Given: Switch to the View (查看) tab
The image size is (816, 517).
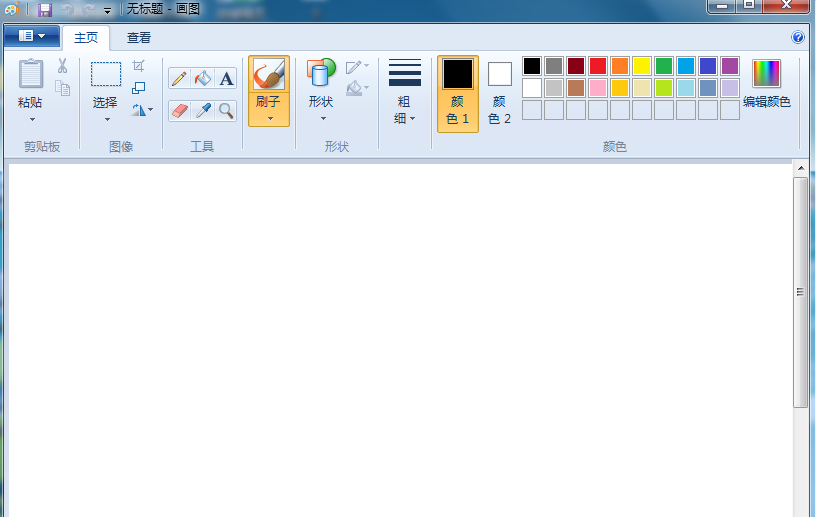Looking at the screenshot, I should point(139,37).
